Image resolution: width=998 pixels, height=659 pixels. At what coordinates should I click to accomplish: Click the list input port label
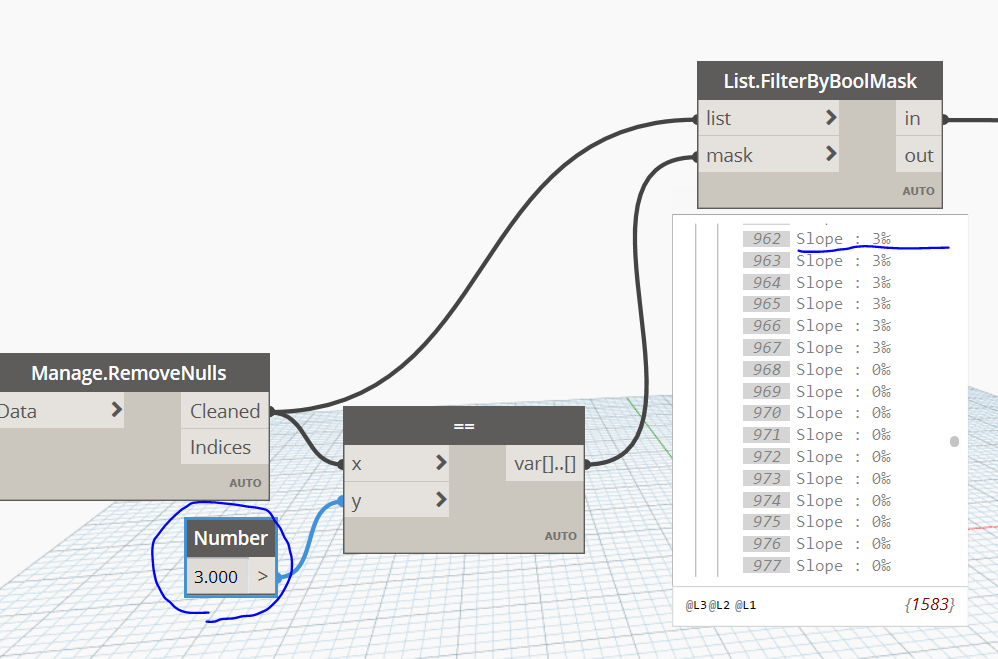point(718,118)
